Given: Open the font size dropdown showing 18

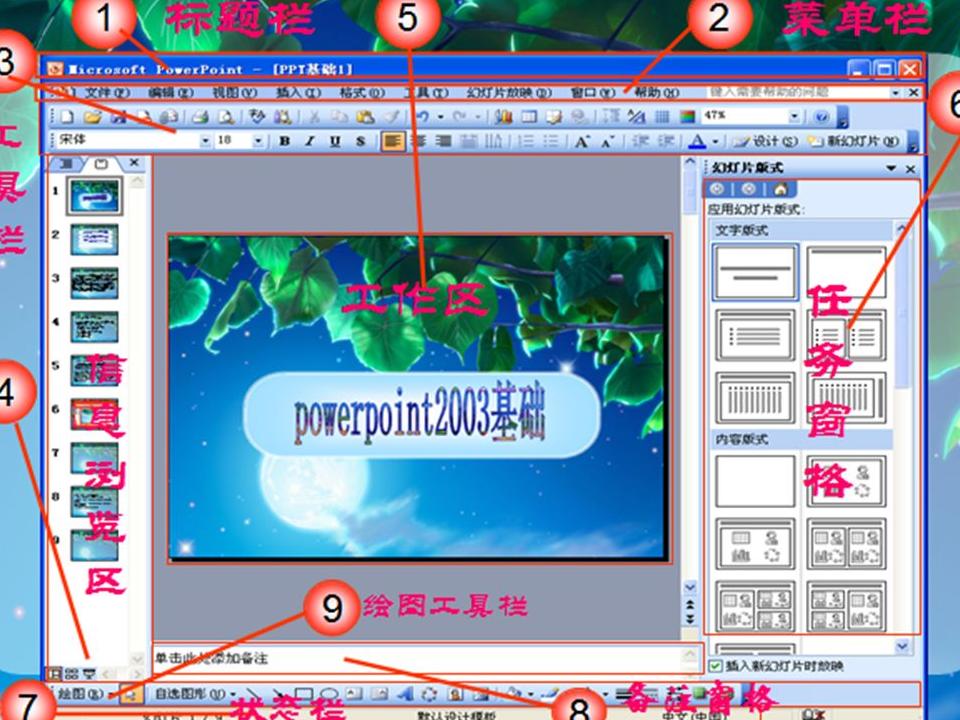Looking at the screenshot, I should (x=258, y=141).
